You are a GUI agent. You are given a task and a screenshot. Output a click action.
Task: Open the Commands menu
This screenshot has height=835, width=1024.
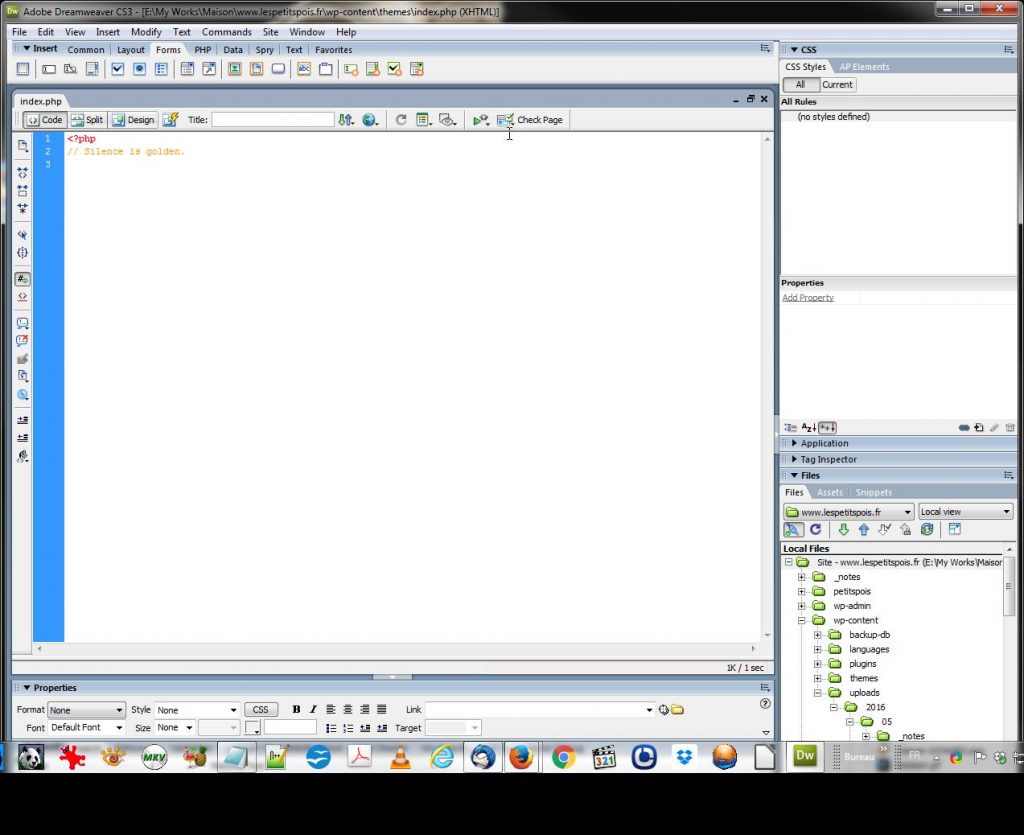pos(226,32)
